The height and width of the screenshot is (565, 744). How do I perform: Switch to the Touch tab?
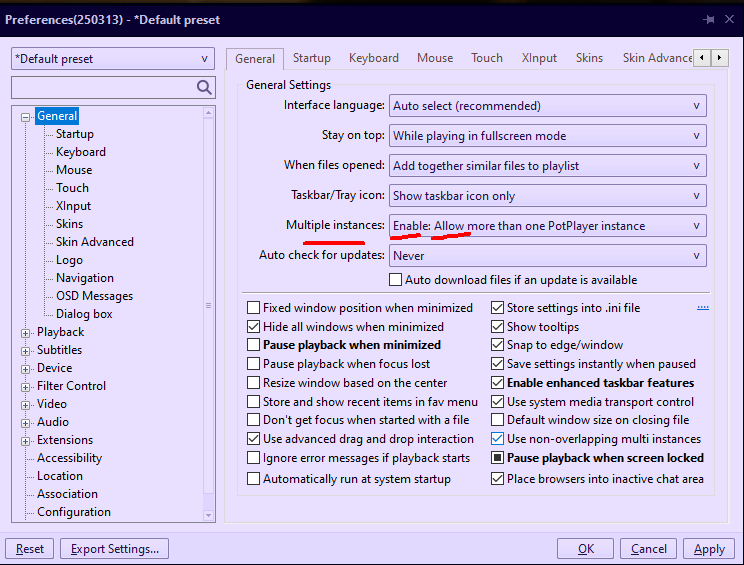pos(487,58)
